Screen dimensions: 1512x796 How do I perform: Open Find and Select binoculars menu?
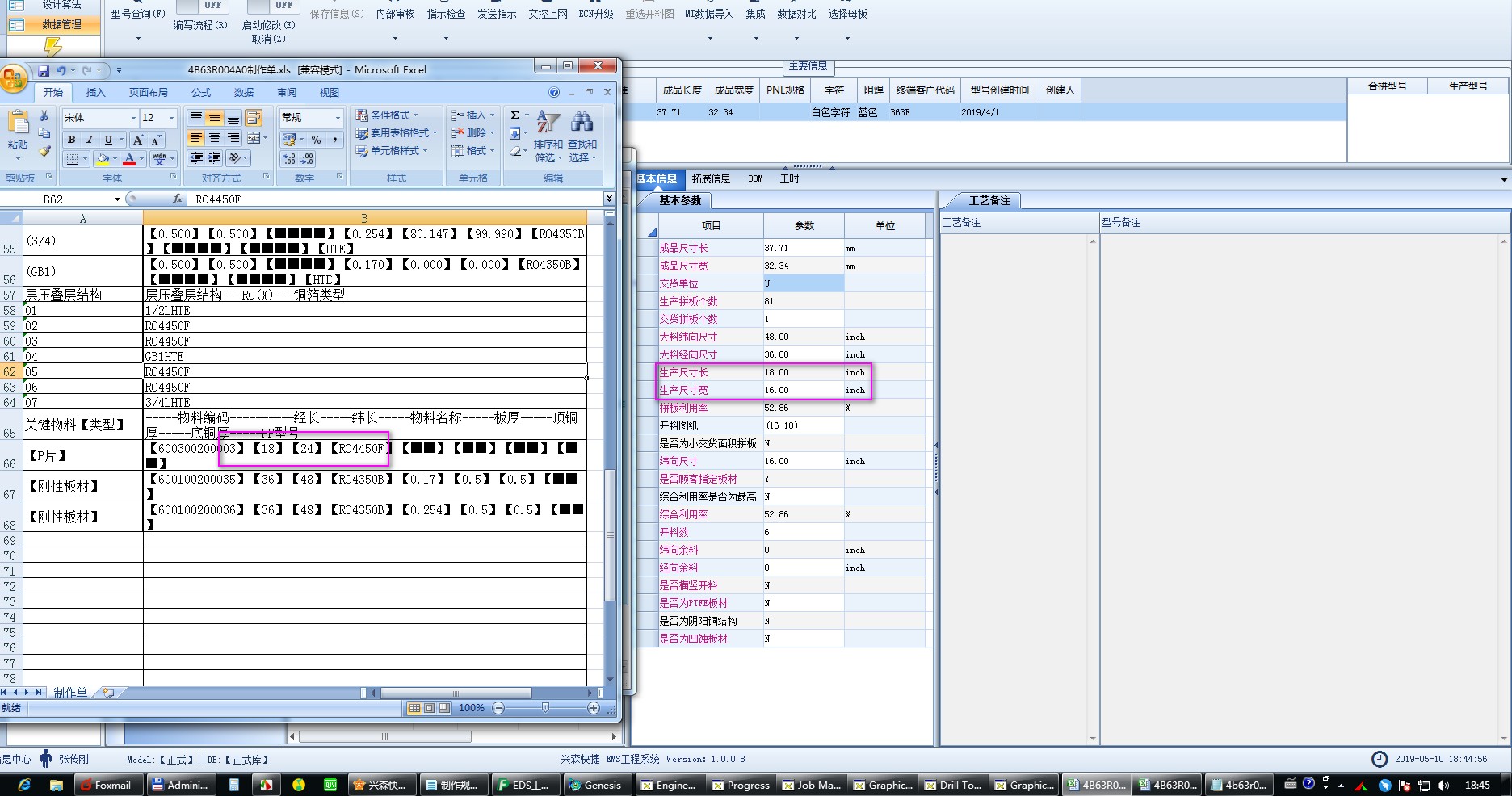click(x=582, y=136)
